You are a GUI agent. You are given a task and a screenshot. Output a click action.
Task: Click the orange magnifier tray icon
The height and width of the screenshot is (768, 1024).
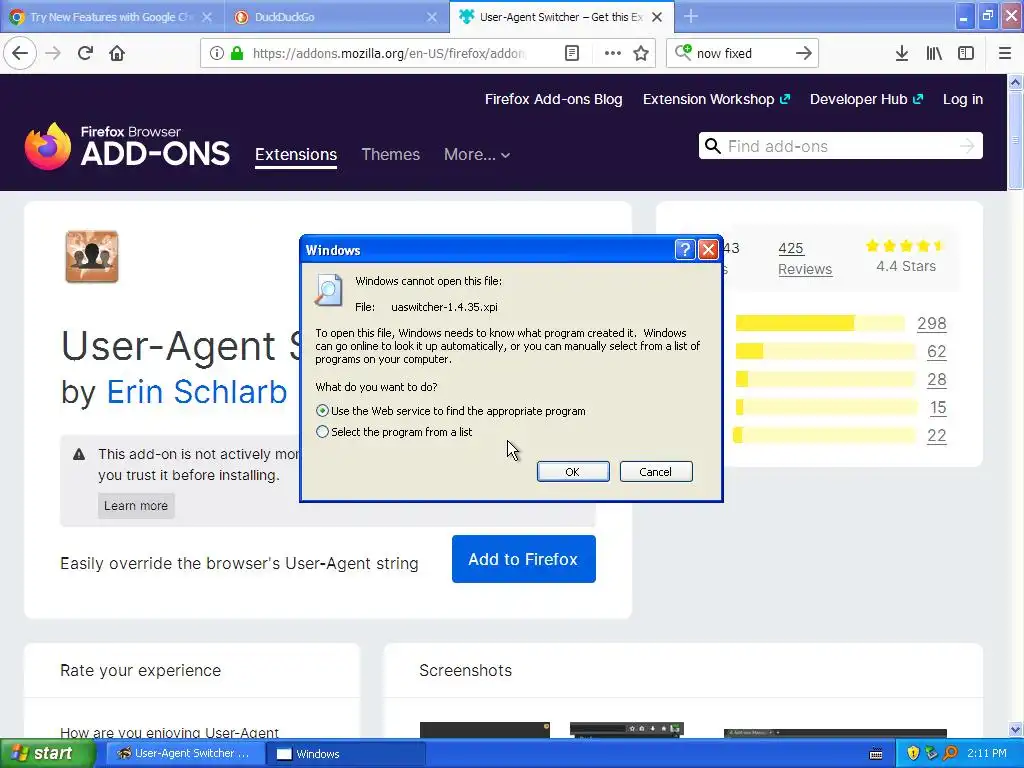[950, 754]
